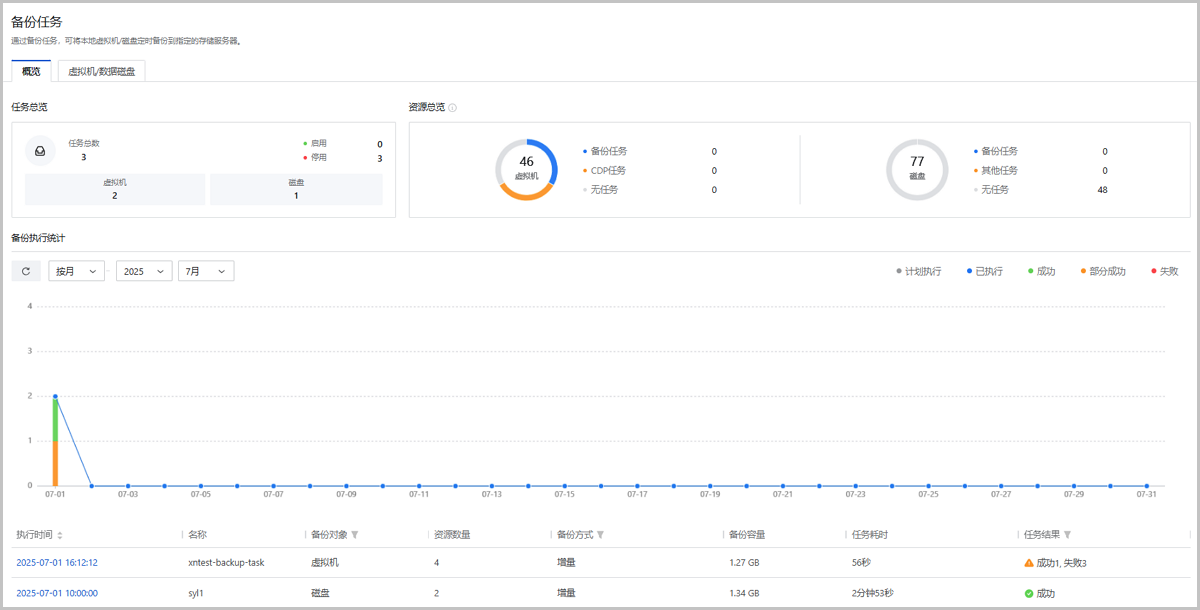Open the 7月 month dropdown

point(205,271)
